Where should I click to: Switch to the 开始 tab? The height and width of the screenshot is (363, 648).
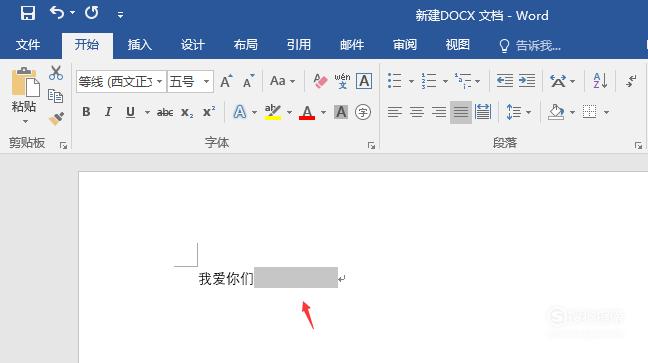coord(87,45)
